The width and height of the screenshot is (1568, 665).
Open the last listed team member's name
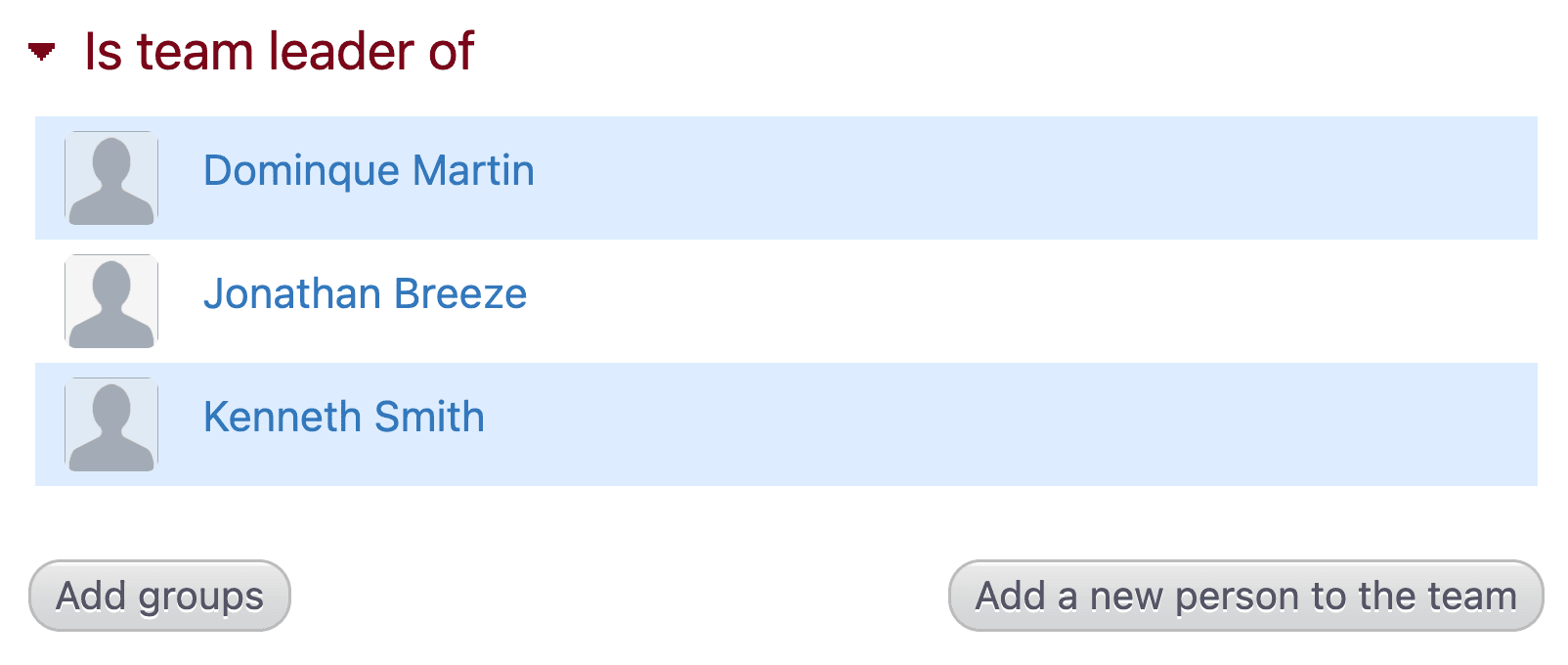pos(343,418)
